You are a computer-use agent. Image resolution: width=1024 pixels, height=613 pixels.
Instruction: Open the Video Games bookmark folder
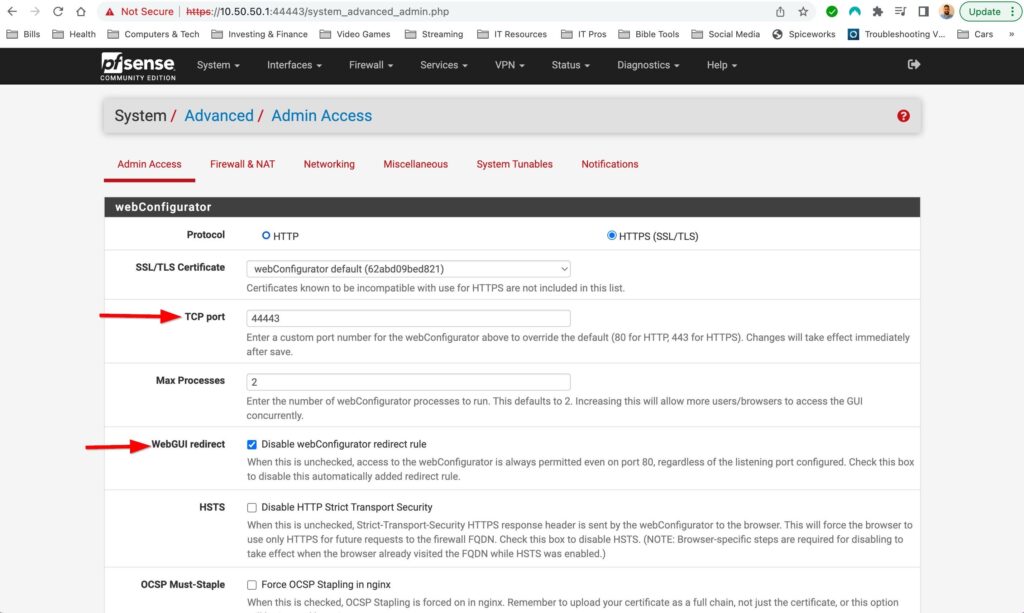[x=355, y=34]
